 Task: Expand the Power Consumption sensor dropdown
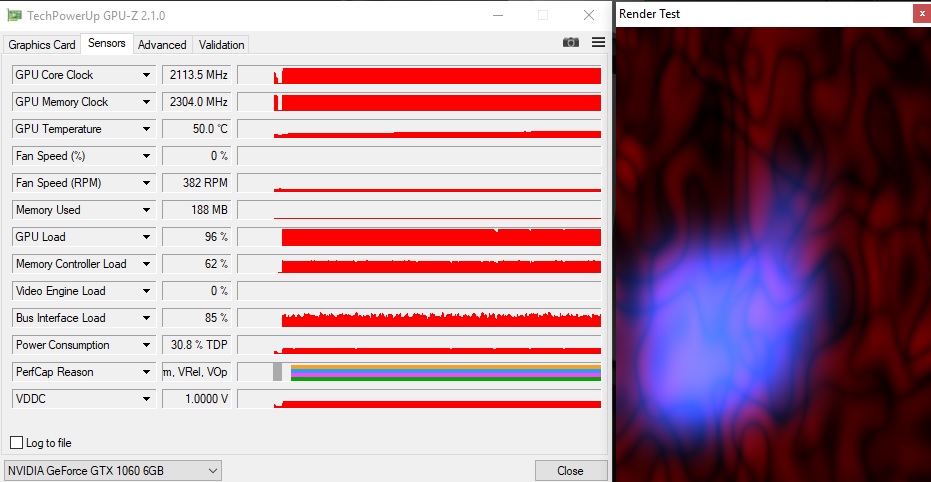tap(146, 345)
